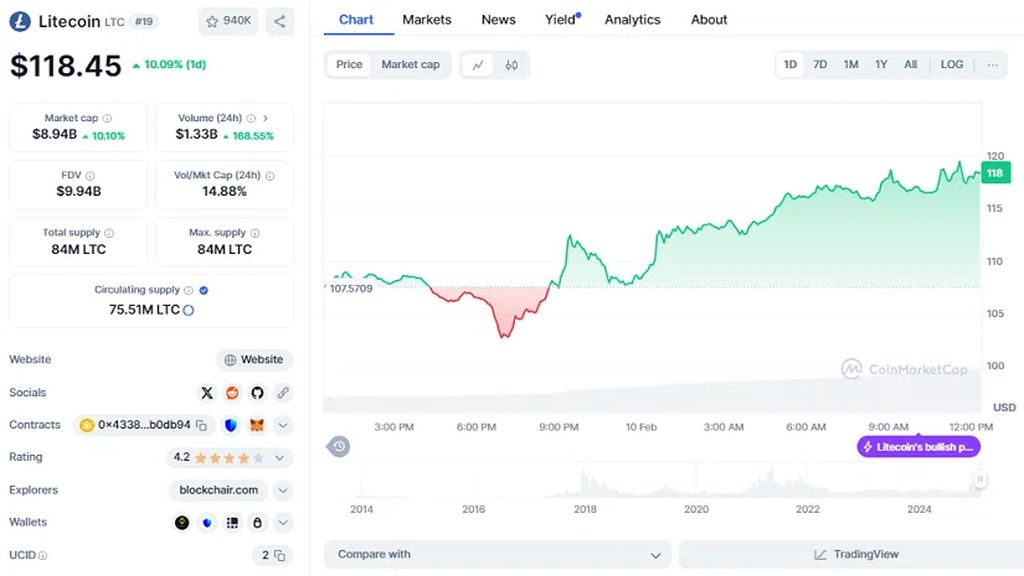1024x576 pixels.
Task: Click the verified circulating supply badge
Action: coord(204,290)
